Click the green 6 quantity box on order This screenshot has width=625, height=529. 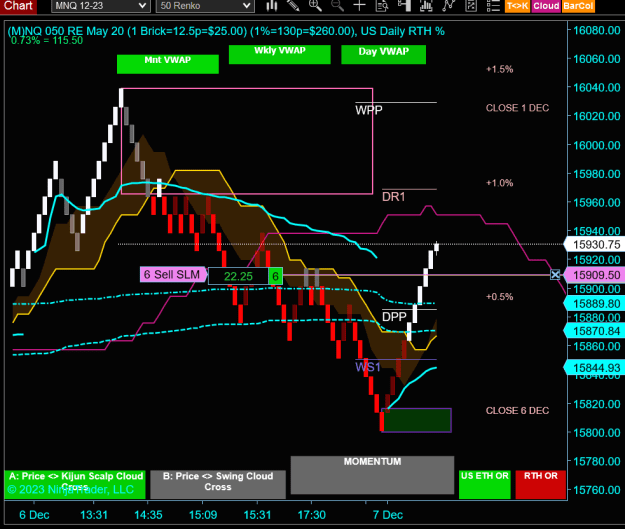pos(275,276)
